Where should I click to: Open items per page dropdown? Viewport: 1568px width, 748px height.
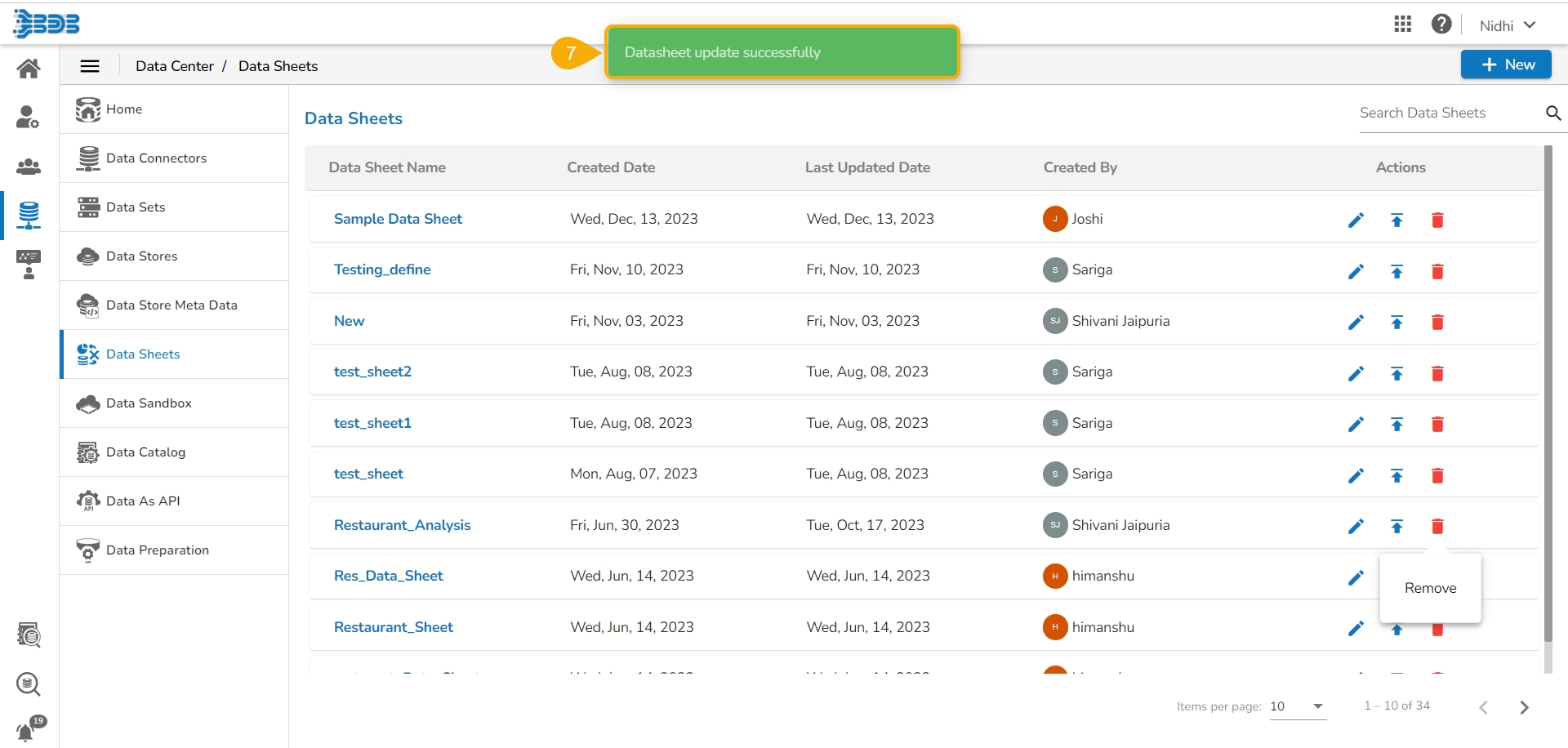(1298, 706)
